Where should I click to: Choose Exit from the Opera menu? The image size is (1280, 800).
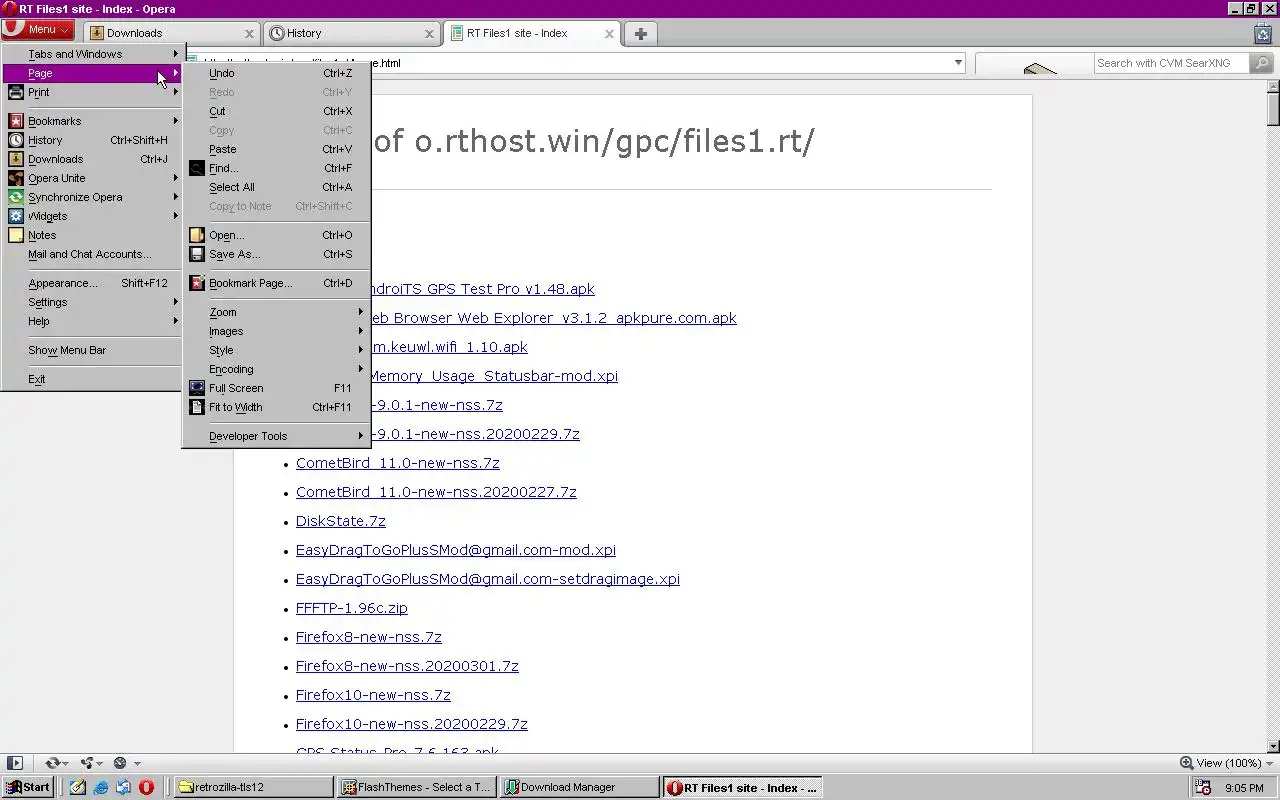pyautogui.click(x=93, y=379)
